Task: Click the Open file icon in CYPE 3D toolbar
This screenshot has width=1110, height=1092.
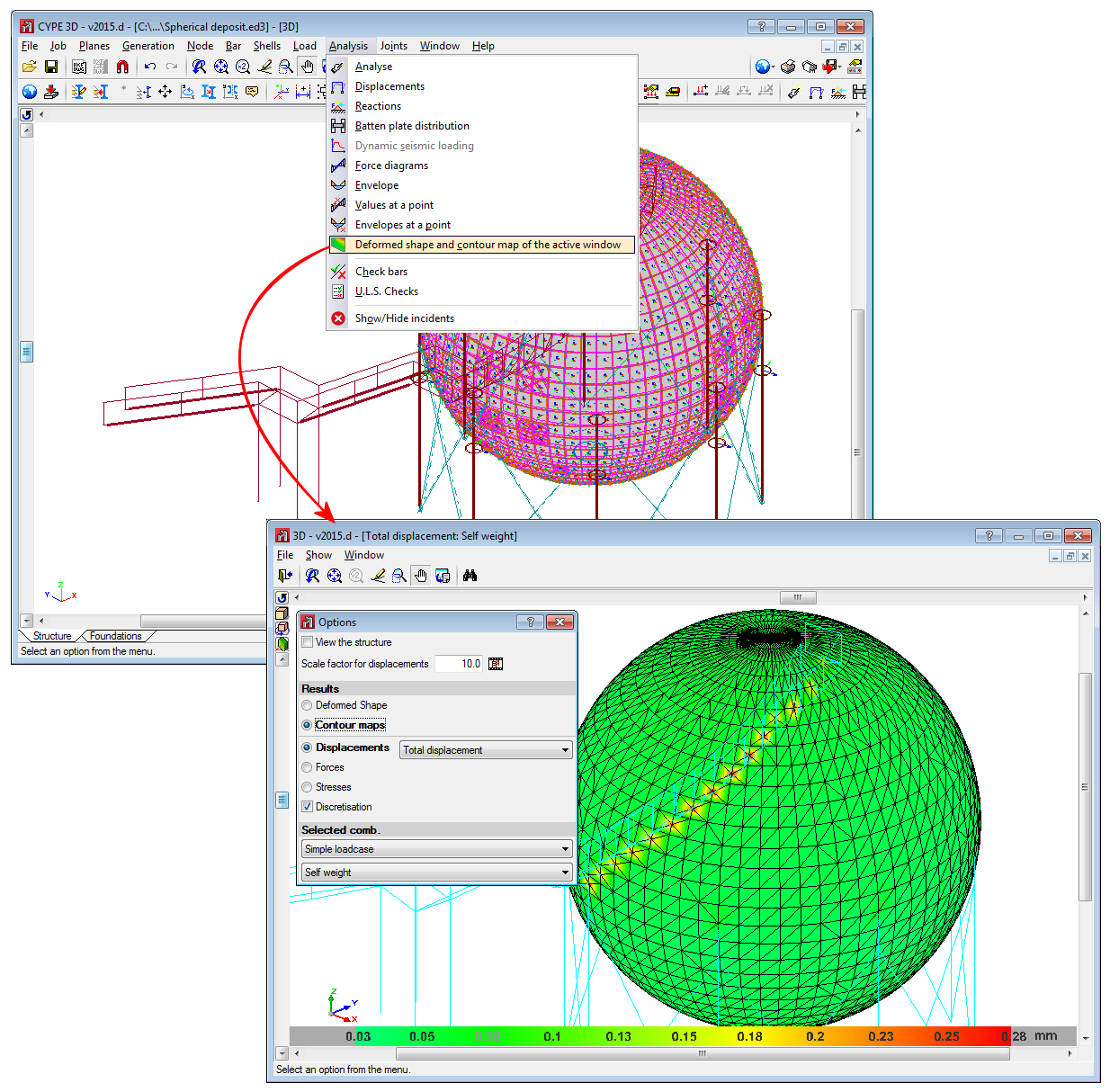Action: [30, 67]
